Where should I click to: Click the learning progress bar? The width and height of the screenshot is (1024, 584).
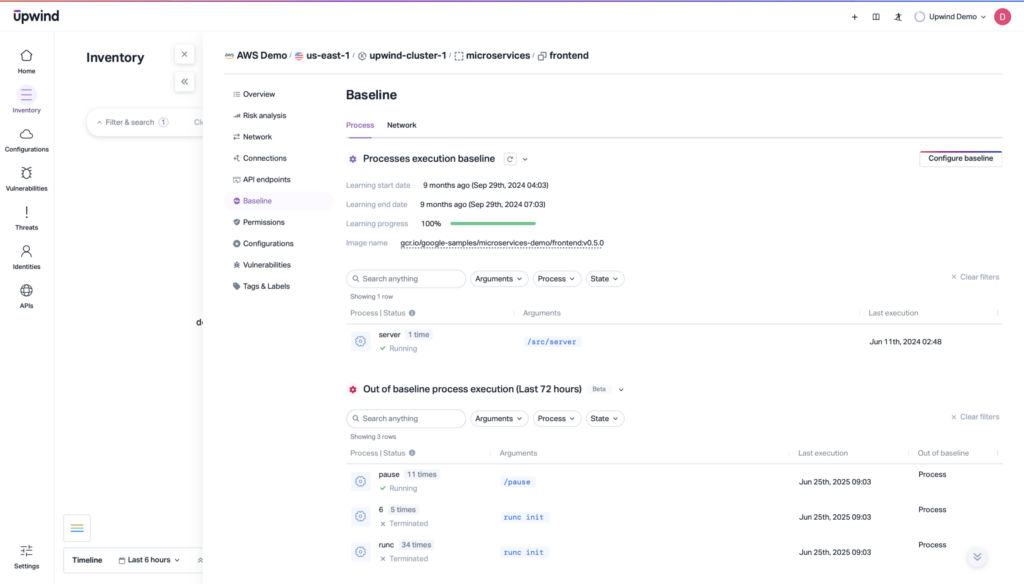tap(493, 223)
